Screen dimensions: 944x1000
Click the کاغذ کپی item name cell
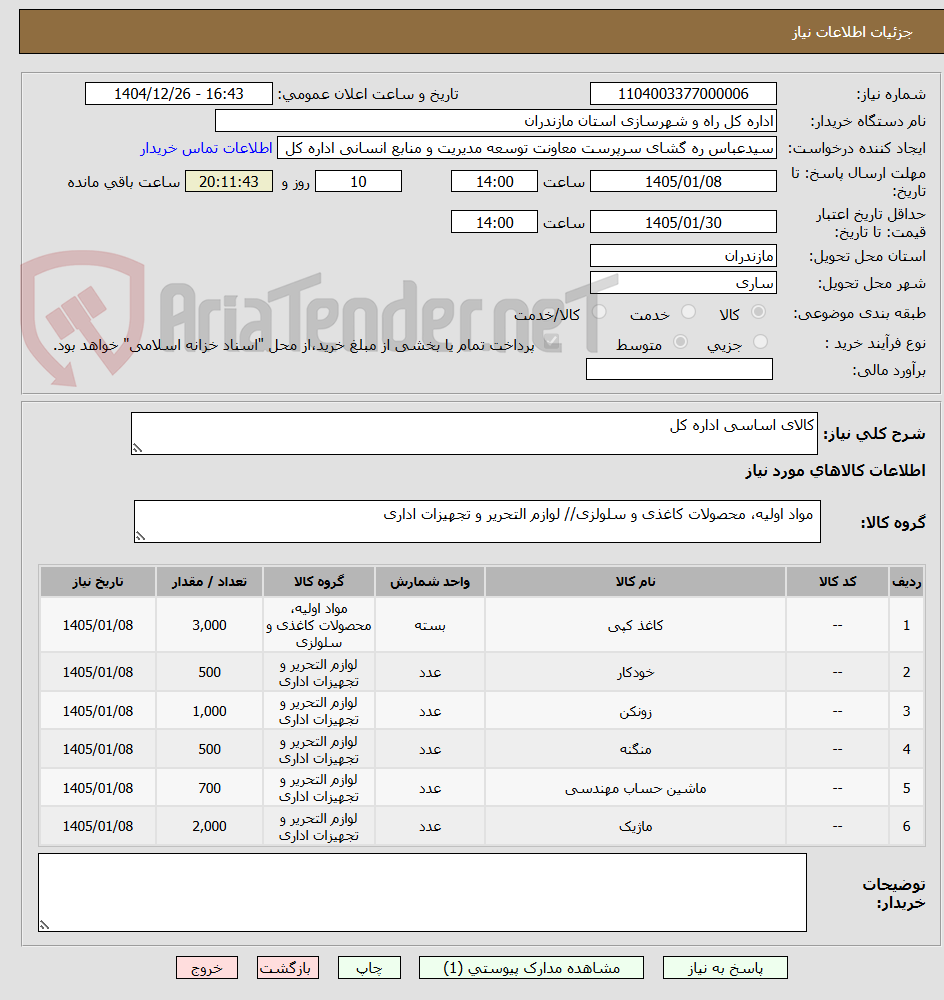pos(635,625)
